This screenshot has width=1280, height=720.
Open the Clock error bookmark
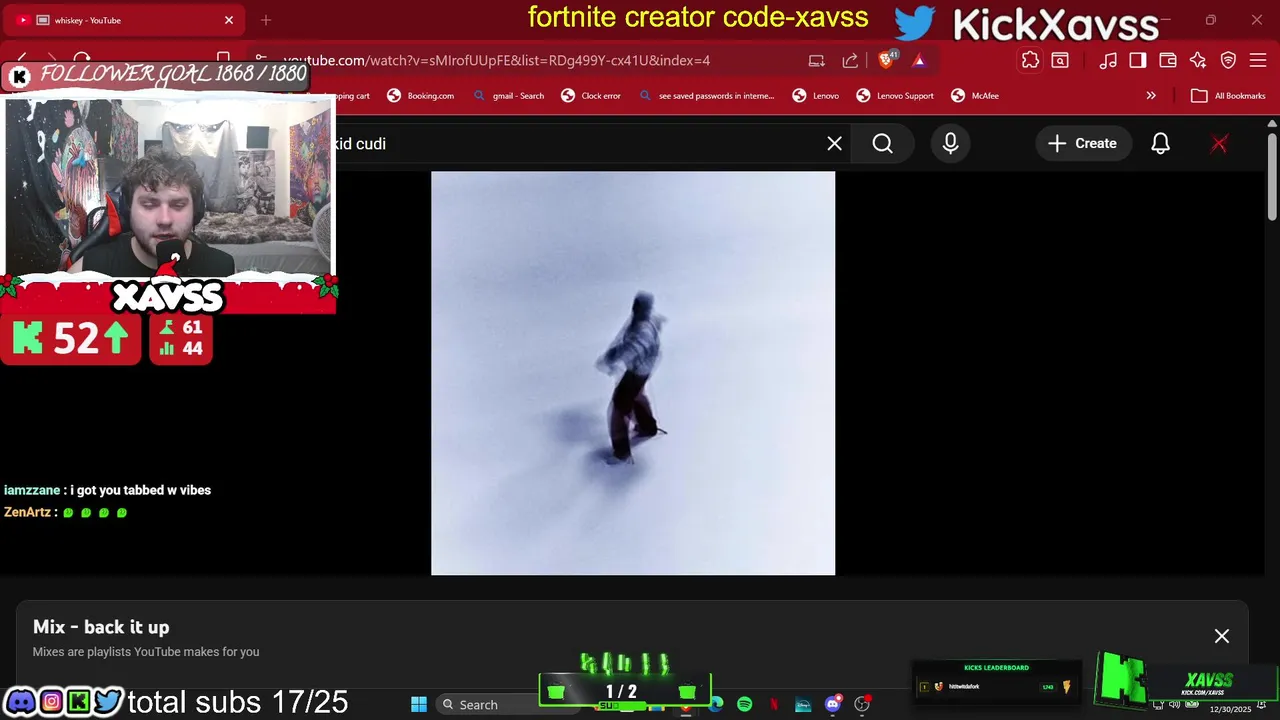[x=591, y=96]
